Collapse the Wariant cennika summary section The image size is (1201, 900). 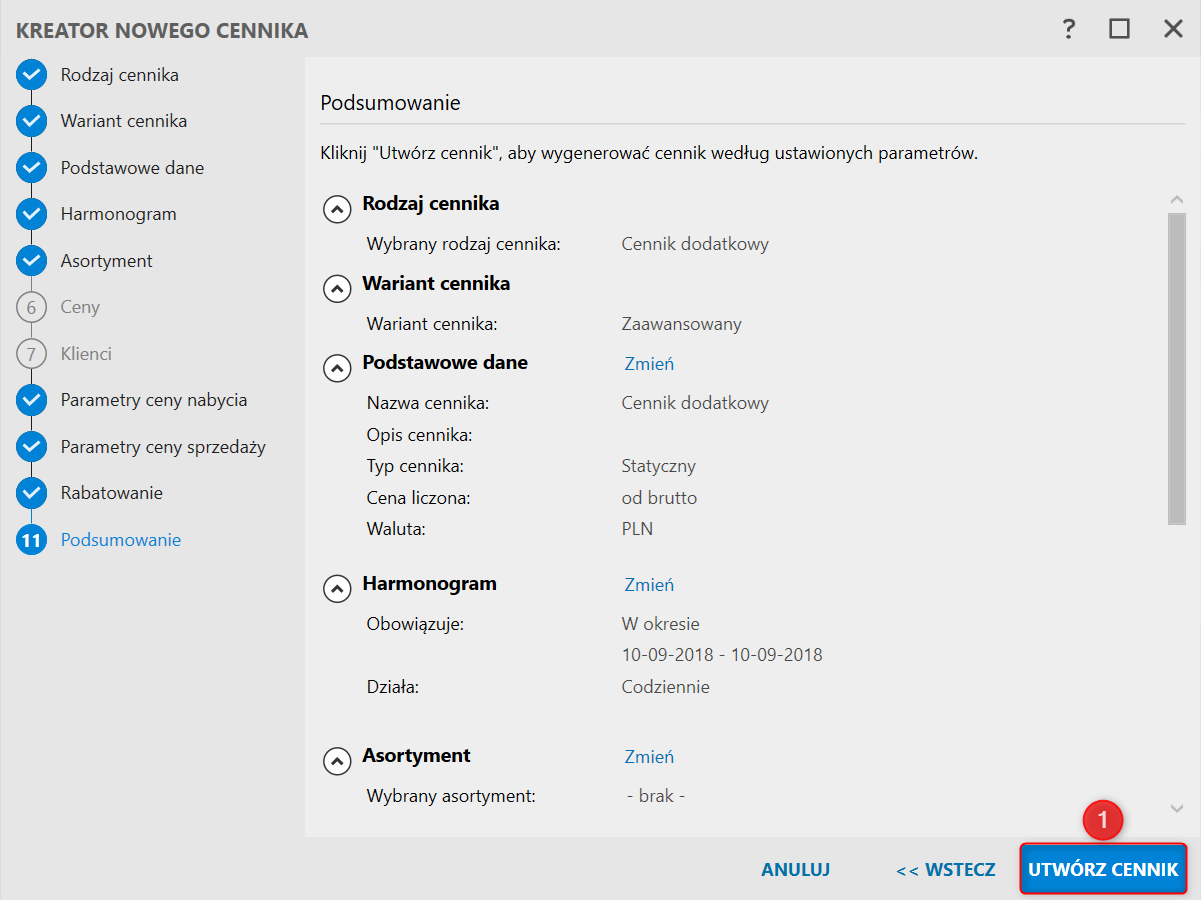click(337, 289)
